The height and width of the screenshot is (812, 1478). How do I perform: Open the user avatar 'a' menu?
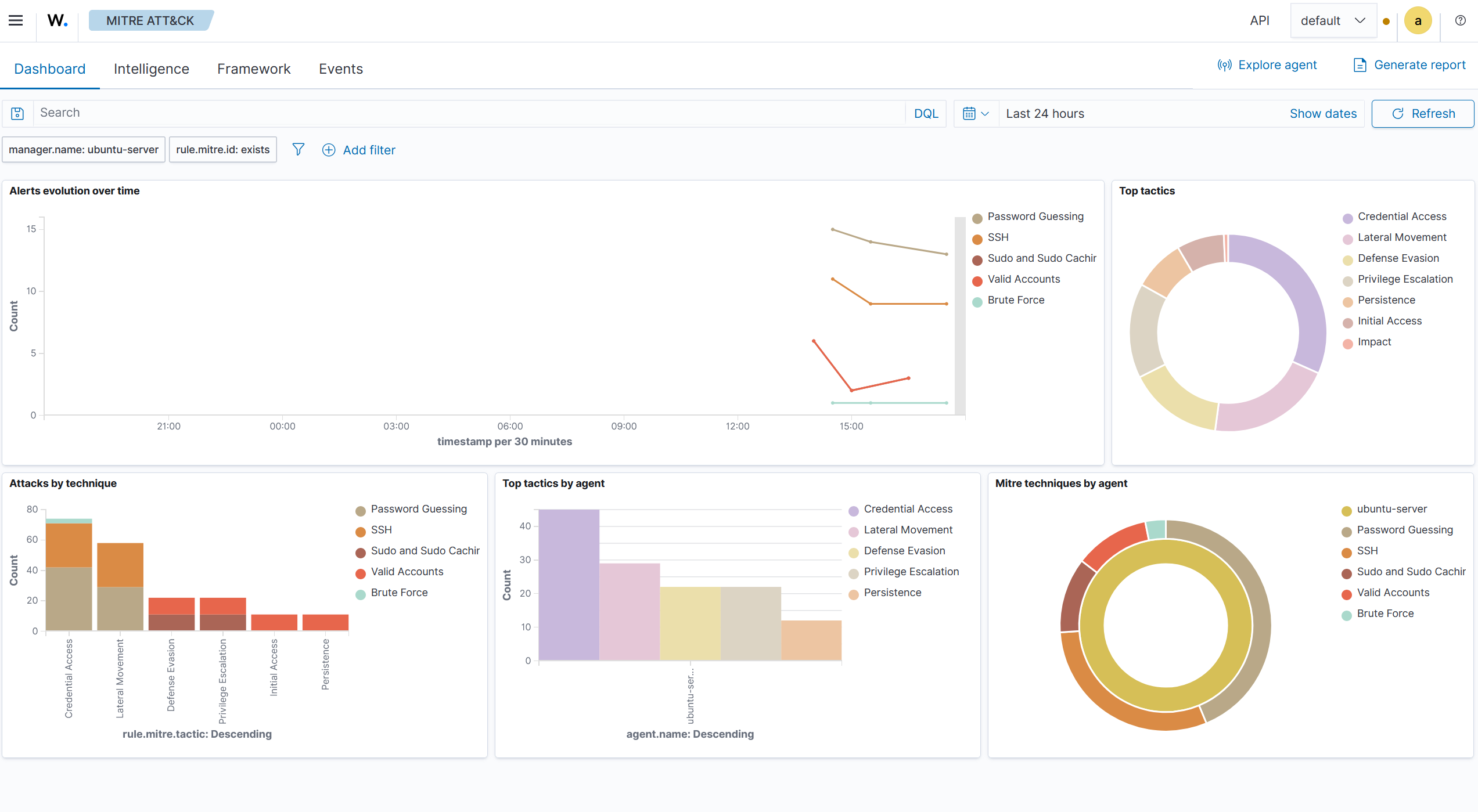click(1418, 21)
